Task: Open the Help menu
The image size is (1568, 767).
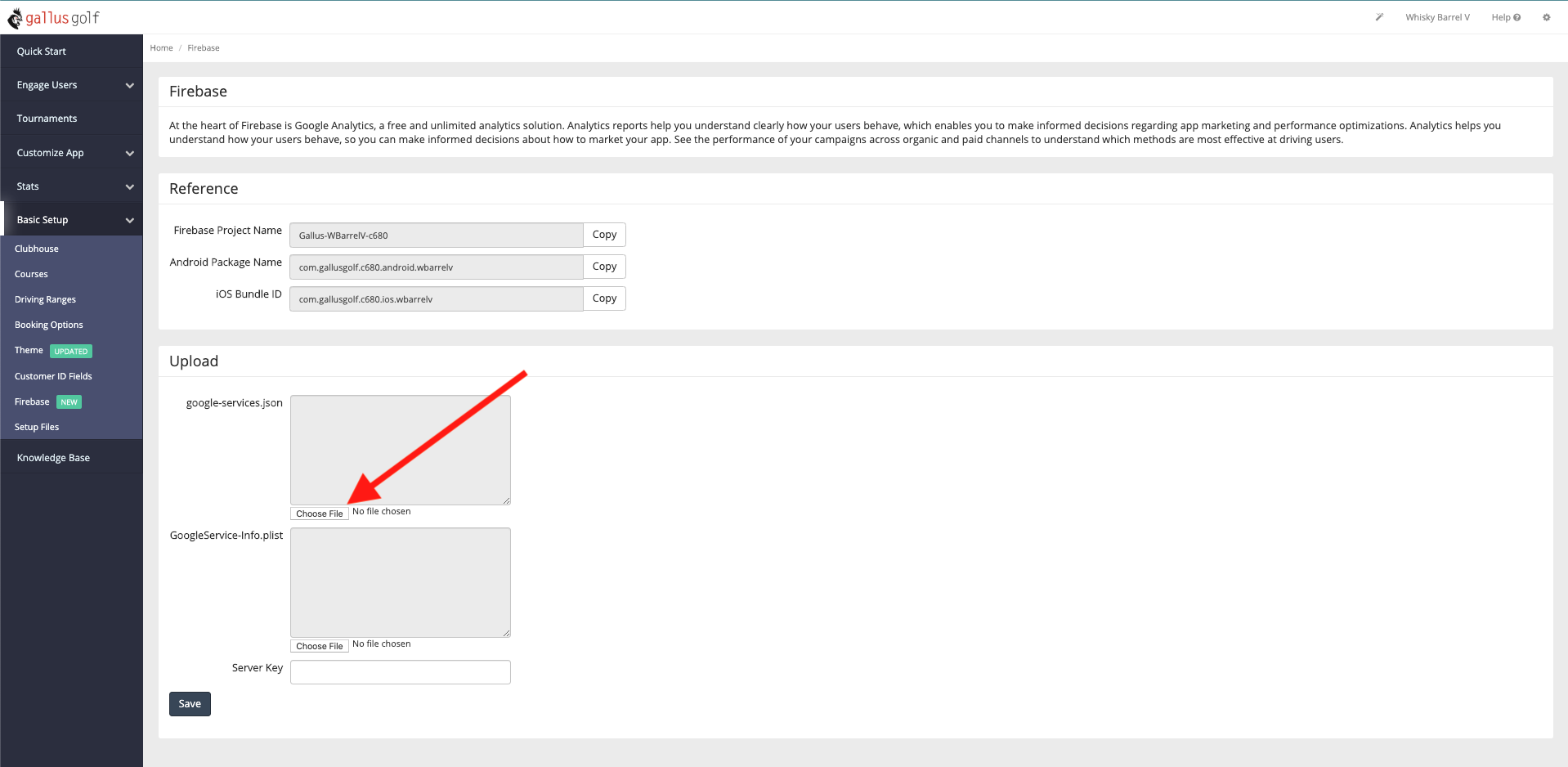Action: [x=1506, y=17]
